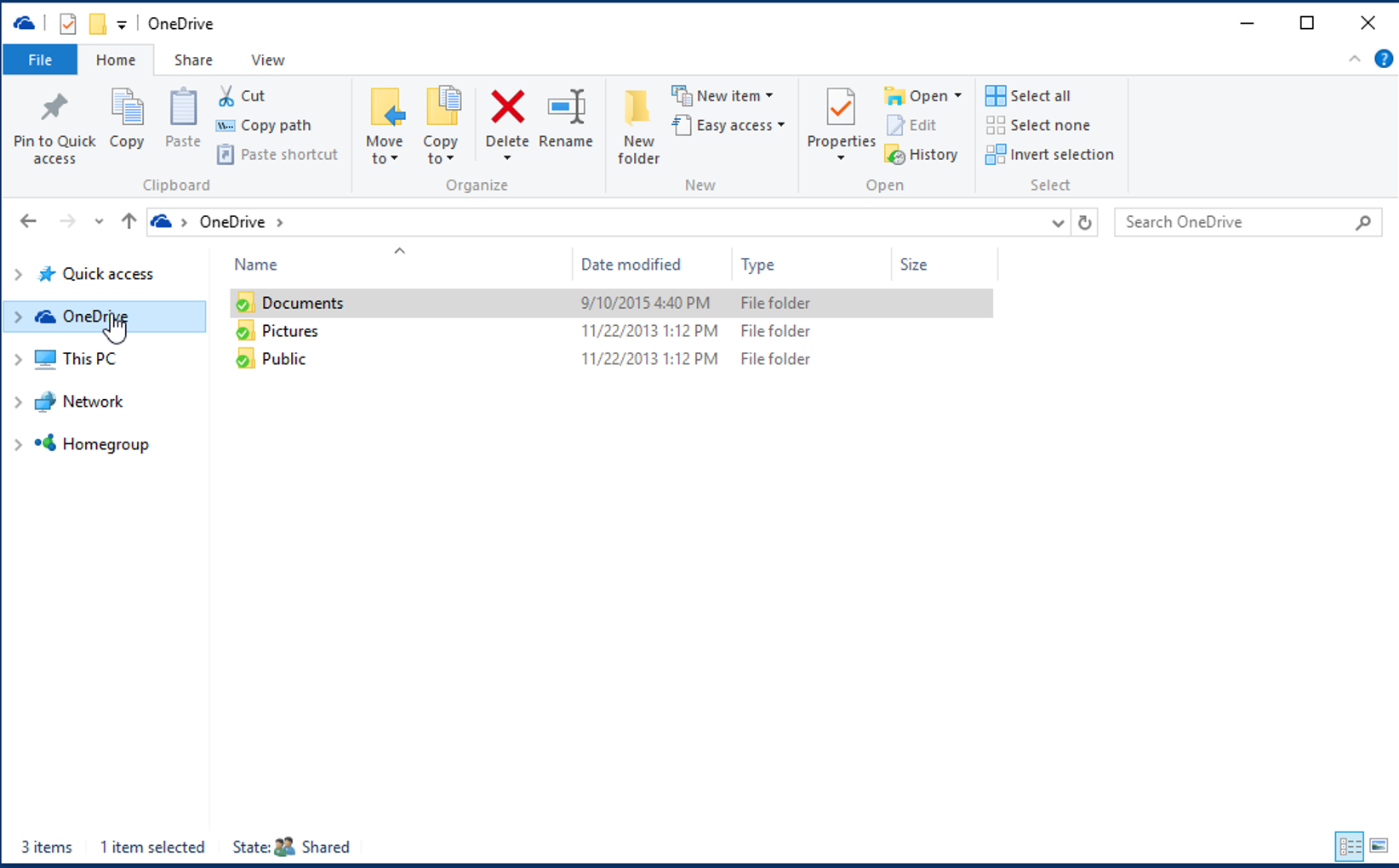Click the search magnifier icon

[1363, 222]
